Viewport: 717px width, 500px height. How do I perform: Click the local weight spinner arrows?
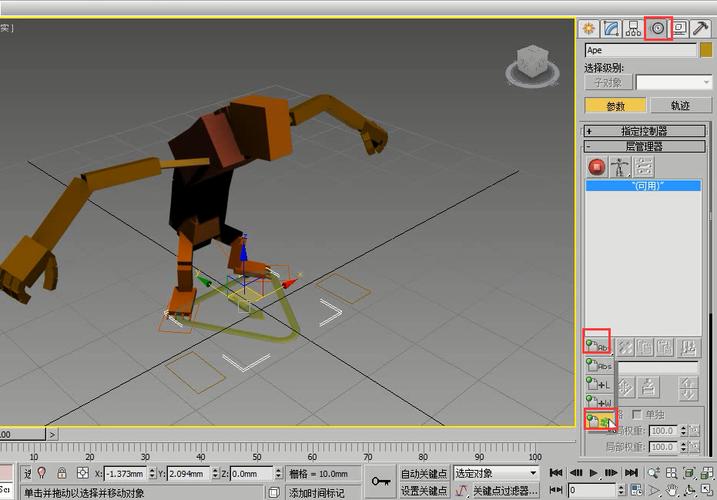[683, 447]
